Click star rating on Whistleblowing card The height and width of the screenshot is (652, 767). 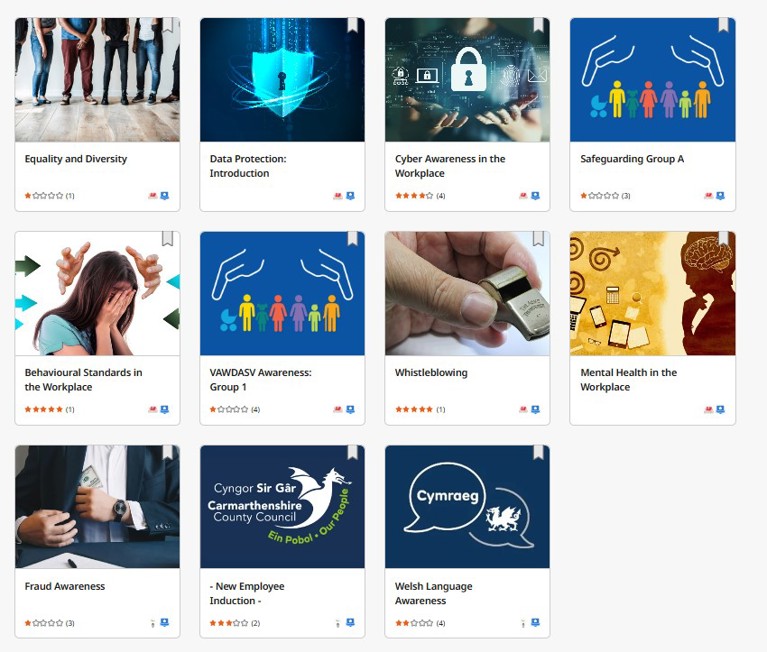point(414,409)
